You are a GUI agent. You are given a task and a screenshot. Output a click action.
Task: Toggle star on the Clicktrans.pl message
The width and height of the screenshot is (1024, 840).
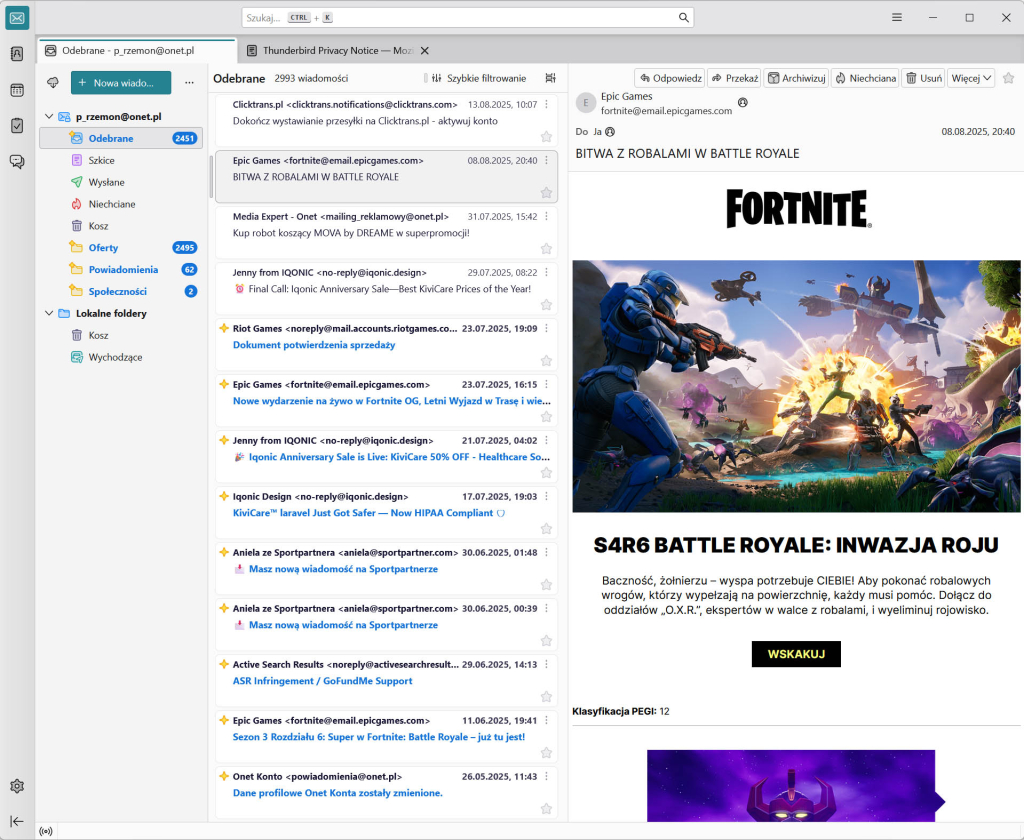click(546, 137)
